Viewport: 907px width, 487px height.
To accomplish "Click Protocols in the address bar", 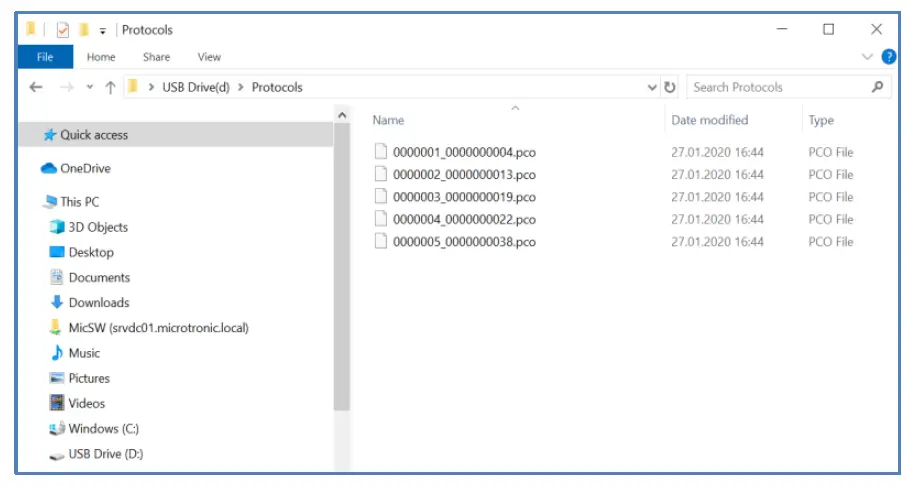I will click(276, 87).
